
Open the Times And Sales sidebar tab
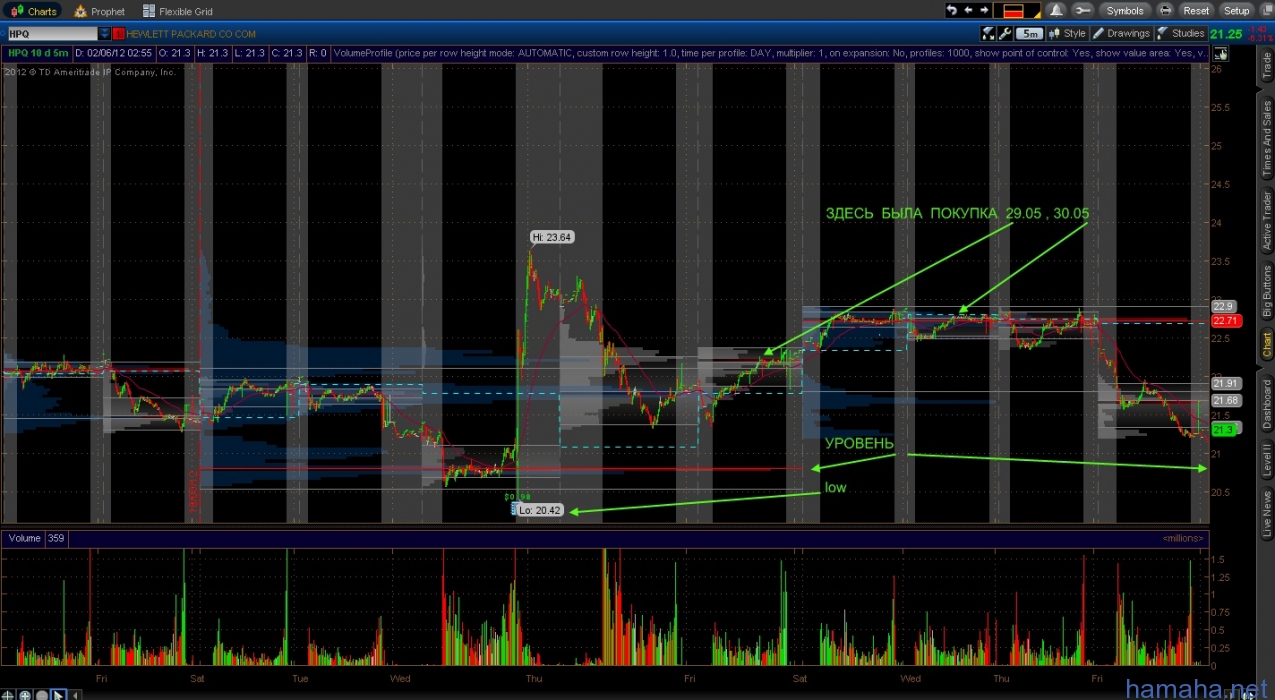pyautogui.click(x=1266, y=138)
